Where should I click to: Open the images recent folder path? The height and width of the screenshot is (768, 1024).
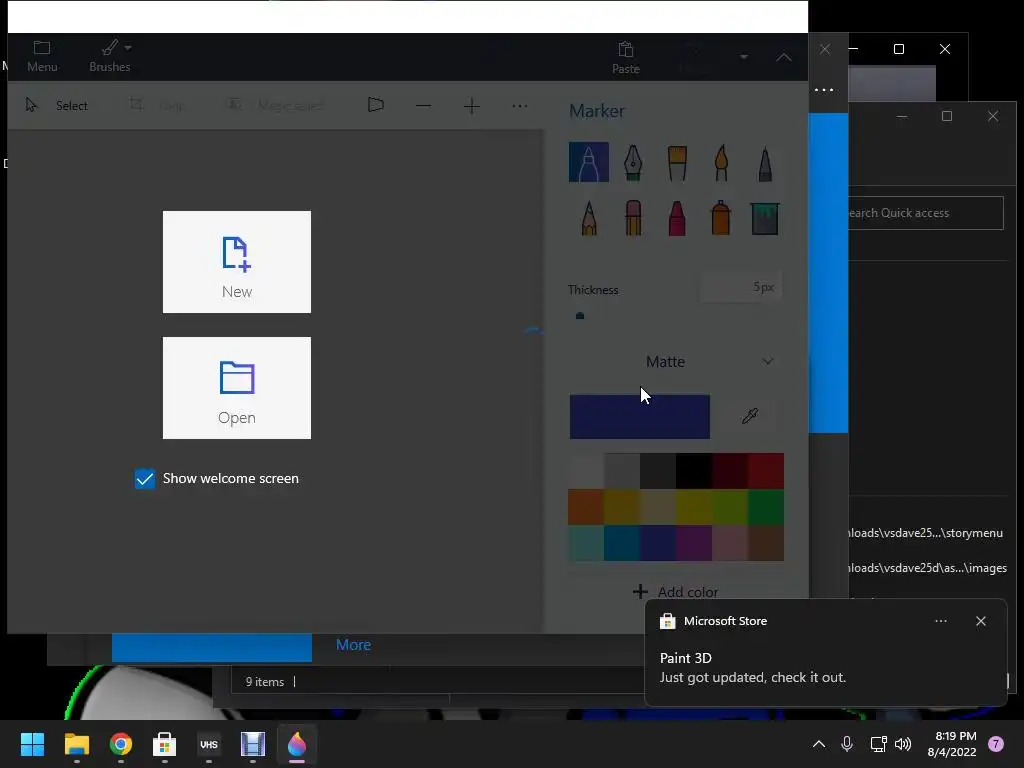coord(927,568)
